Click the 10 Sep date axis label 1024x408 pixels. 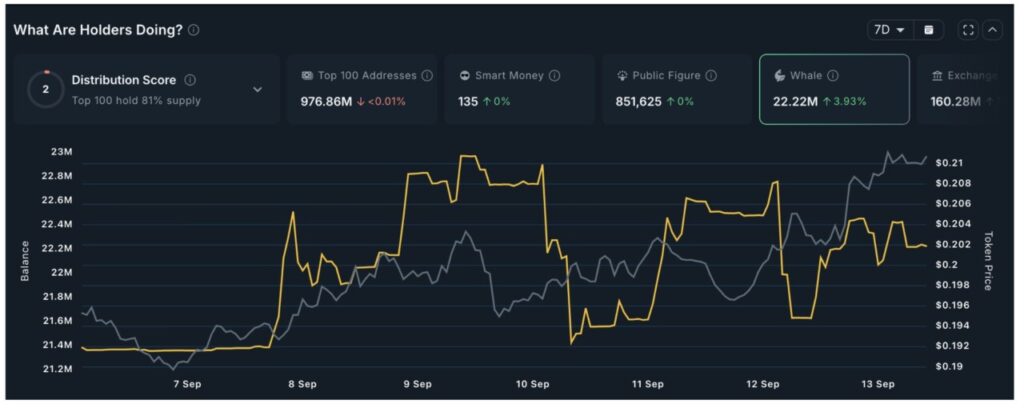[532, 383]
